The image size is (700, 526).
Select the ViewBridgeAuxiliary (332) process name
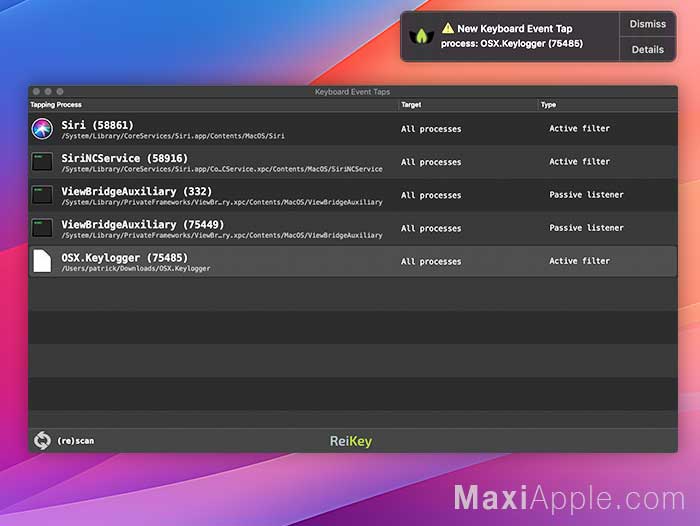coord(137,191)
